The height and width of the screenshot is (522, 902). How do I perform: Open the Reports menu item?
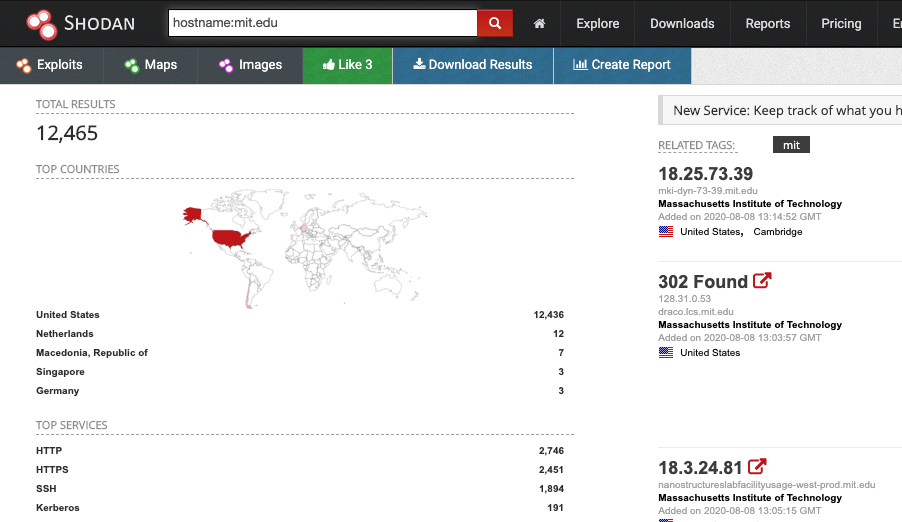pos(768,24)
